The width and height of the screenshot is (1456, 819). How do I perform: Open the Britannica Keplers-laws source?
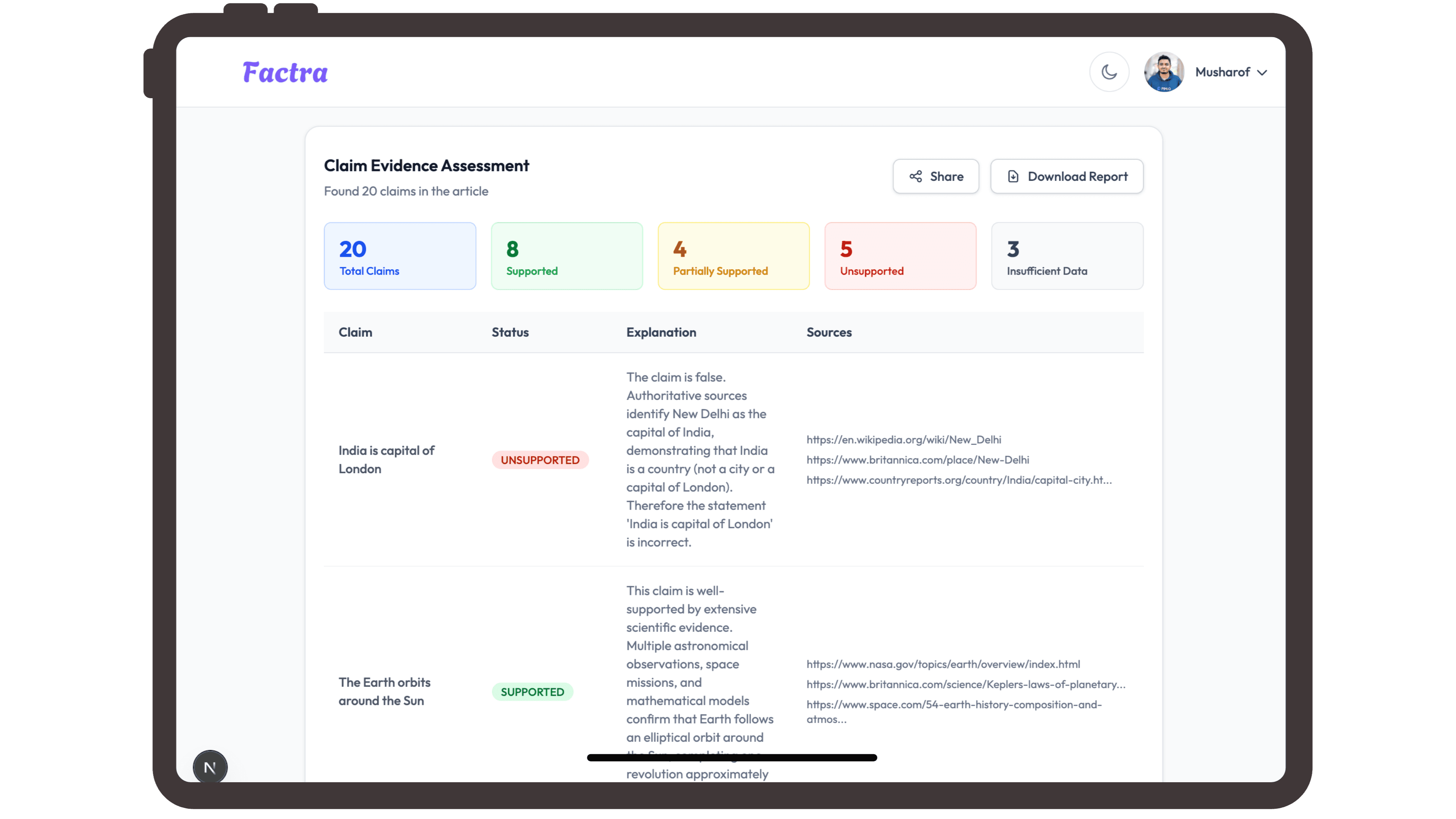964,684
